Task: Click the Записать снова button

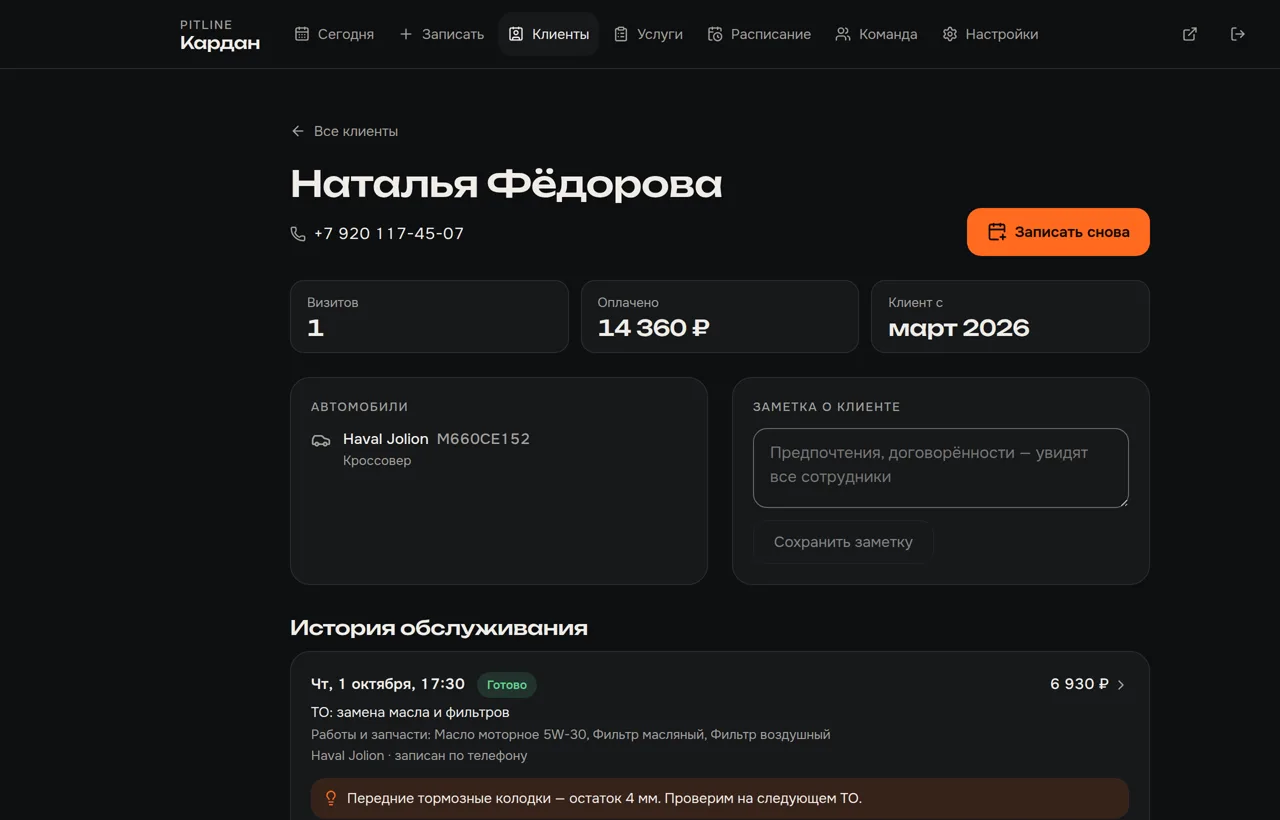Action: (x=1058, y=232)
